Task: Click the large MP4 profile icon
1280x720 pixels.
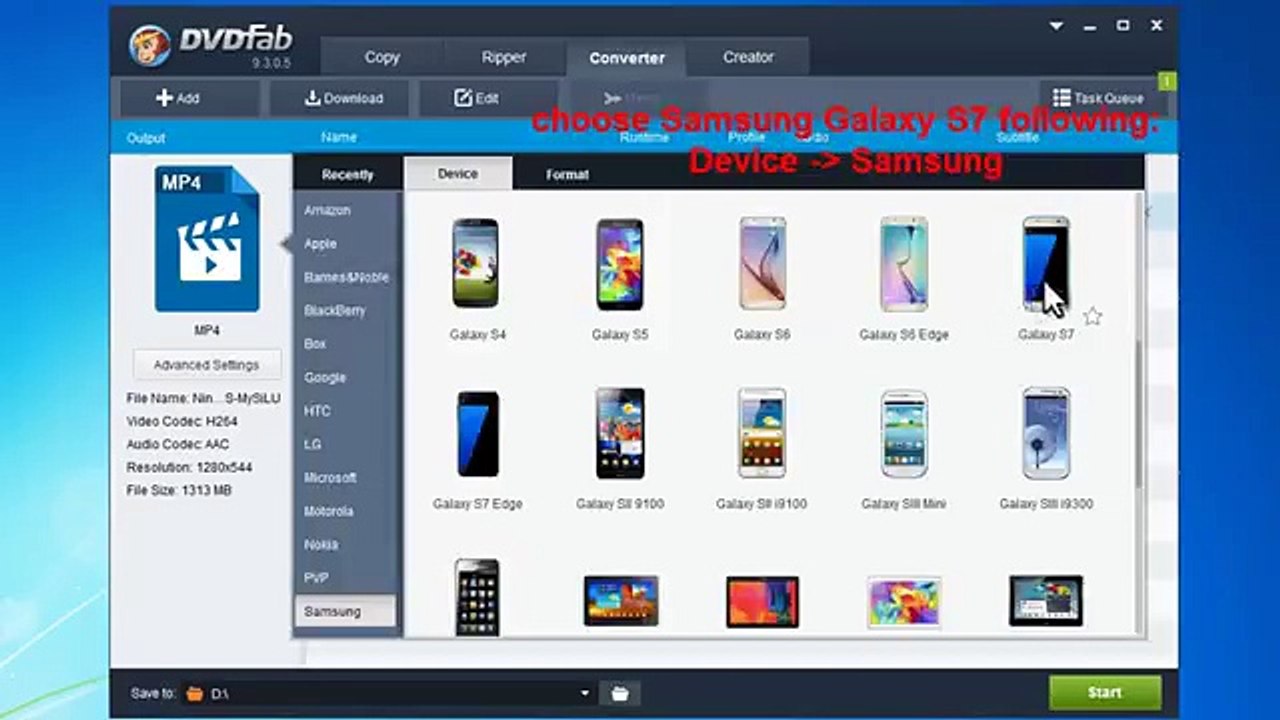Action: coord(207,239)
